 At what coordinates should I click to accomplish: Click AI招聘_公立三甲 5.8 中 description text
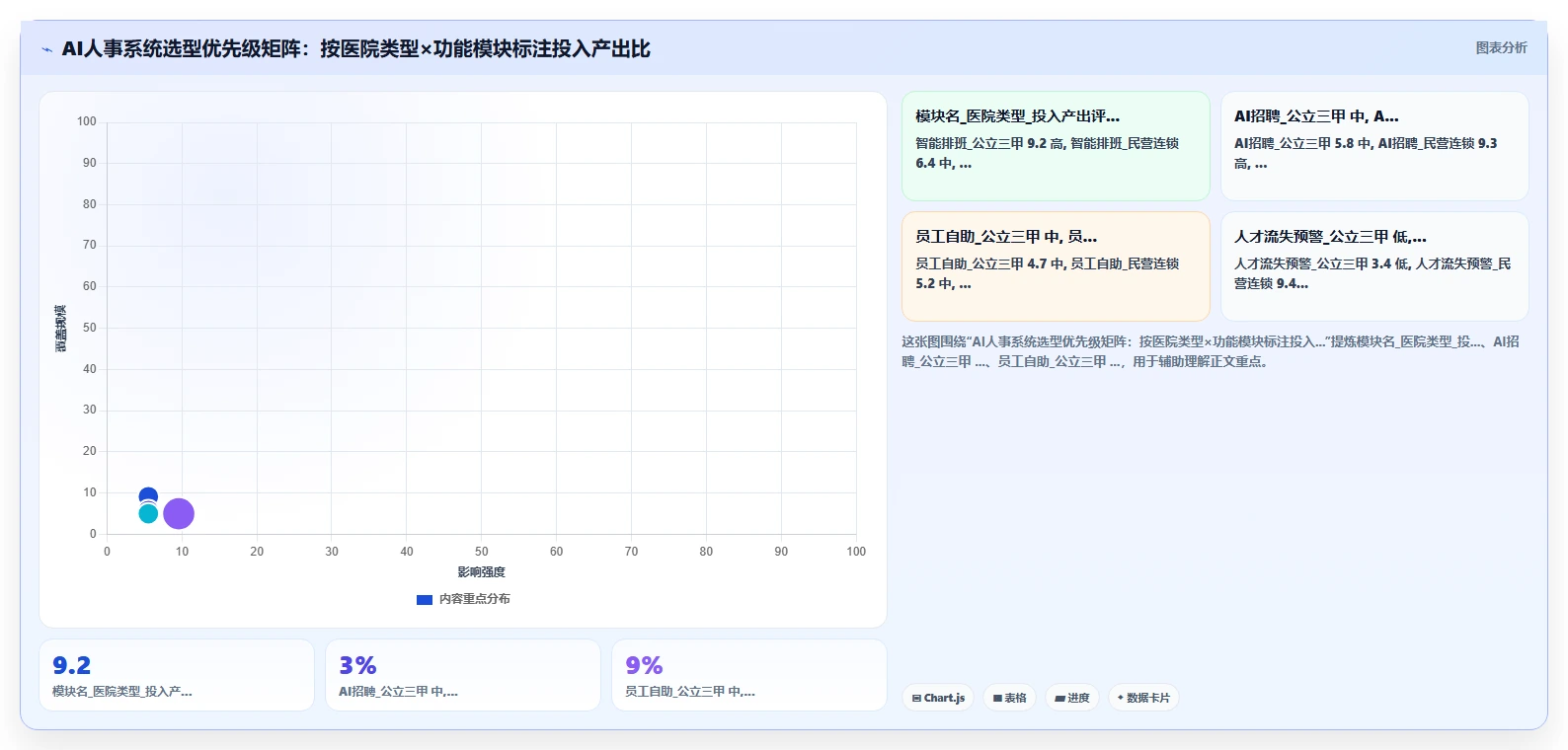point(1366,153)
